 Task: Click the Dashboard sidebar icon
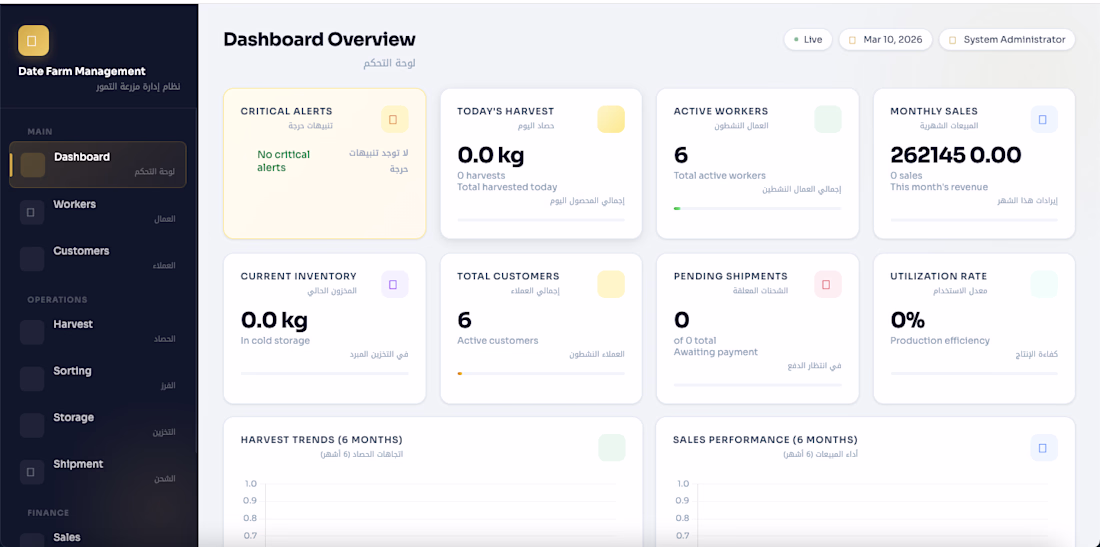(32, 165)
